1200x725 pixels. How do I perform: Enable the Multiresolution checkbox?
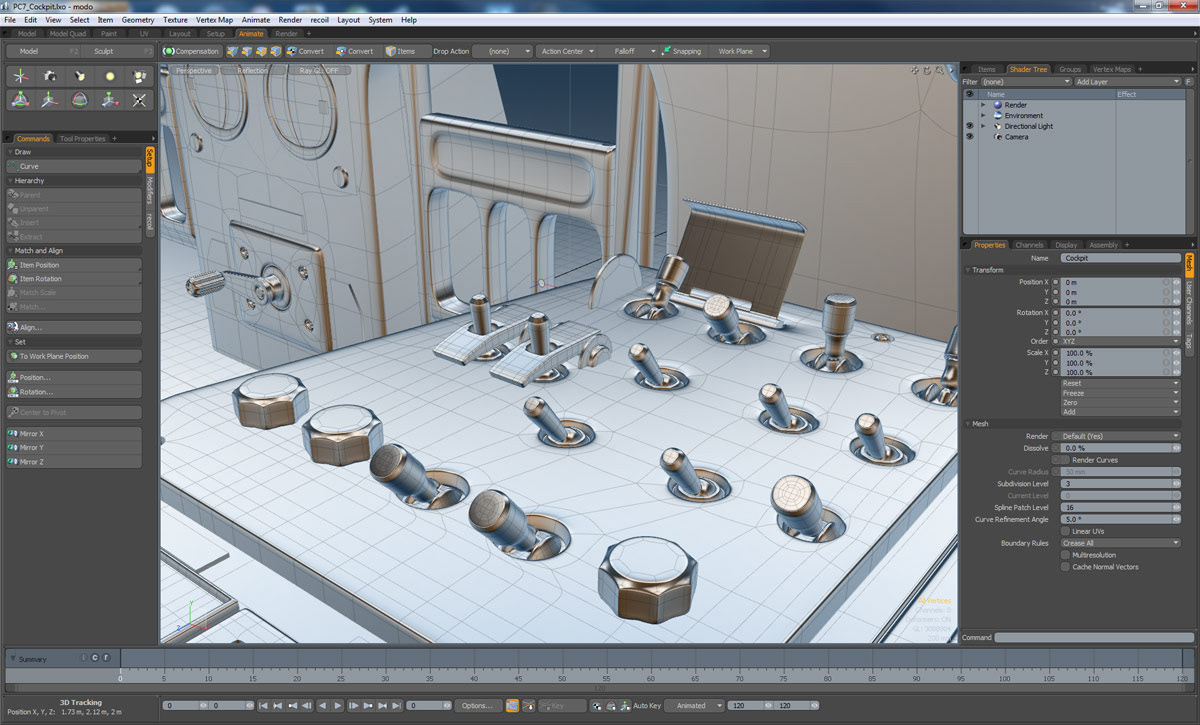(1065, 555)
